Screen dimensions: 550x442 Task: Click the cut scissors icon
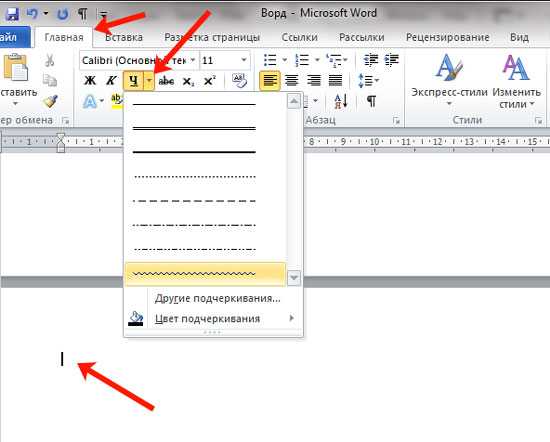[50, 61]
